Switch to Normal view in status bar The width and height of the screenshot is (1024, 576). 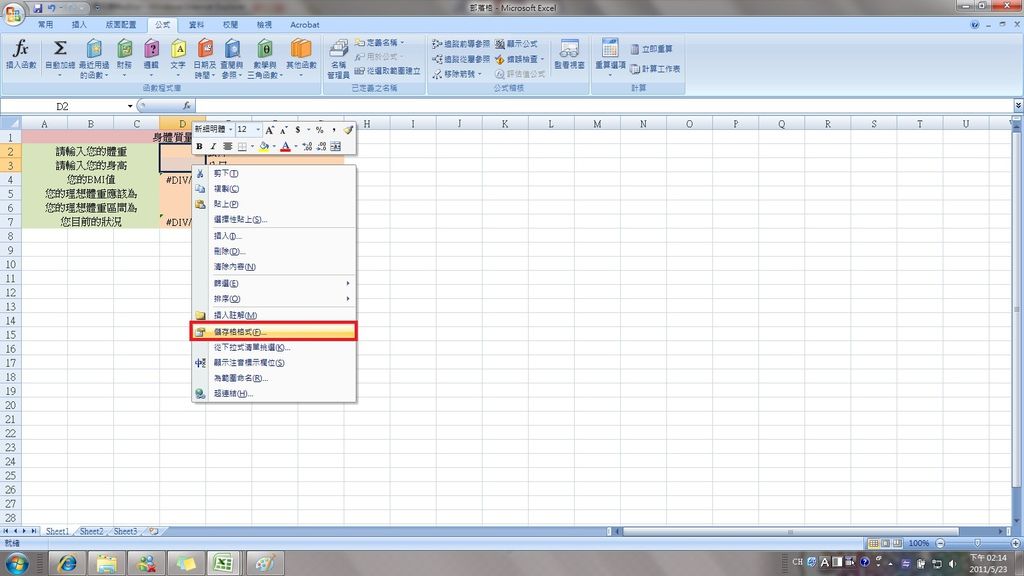pos(873,543)
